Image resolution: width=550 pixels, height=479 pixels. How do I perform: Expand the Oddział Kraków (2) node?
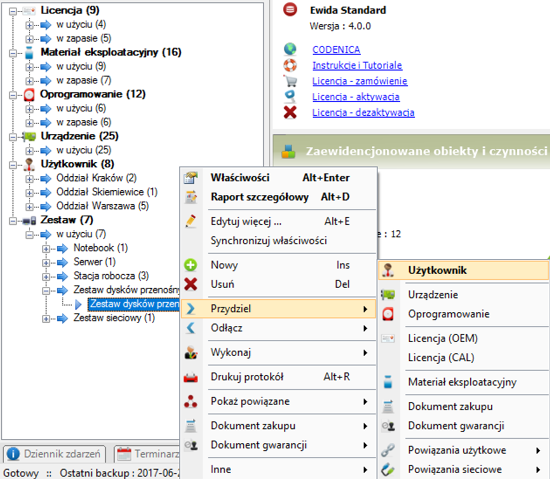(29, 179)
